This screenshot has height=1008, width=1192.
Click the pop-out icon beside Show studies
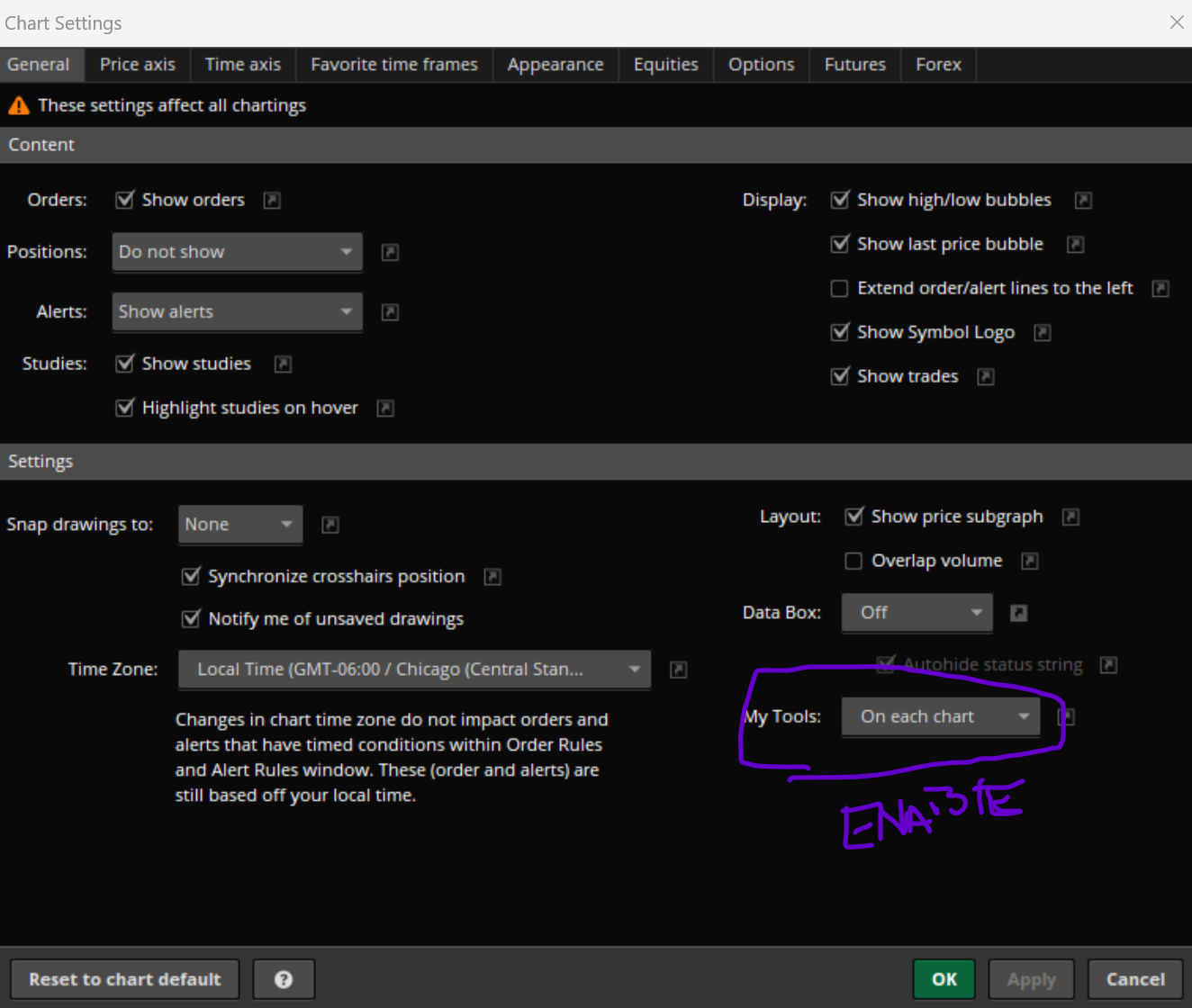coord(283,364)
